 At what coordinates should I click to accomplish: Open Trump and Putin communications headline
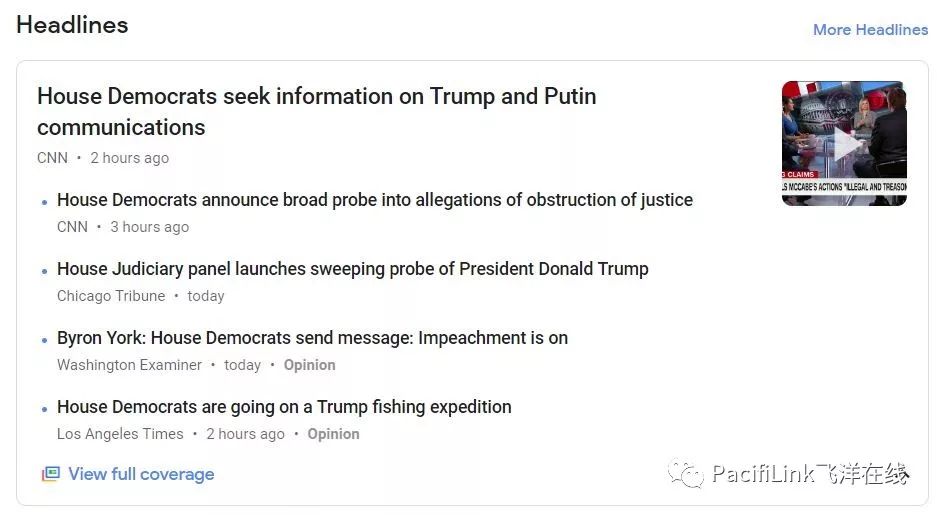[x=317, y=112]
